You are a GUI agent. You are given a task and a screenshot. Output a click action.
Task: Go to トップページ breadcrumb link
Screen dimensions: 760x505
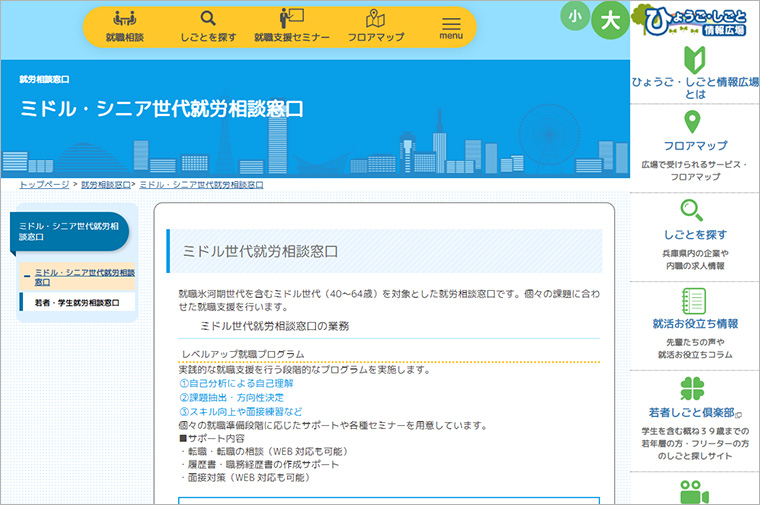44,185
